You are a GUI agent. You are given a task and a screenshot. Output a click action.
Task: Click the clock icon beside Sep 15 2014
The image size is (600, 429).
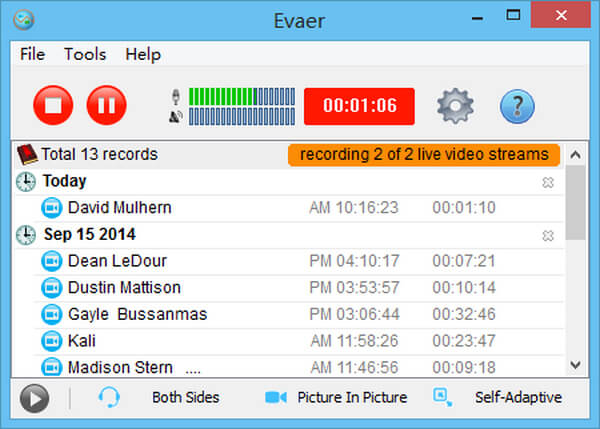tap(26, 235)
